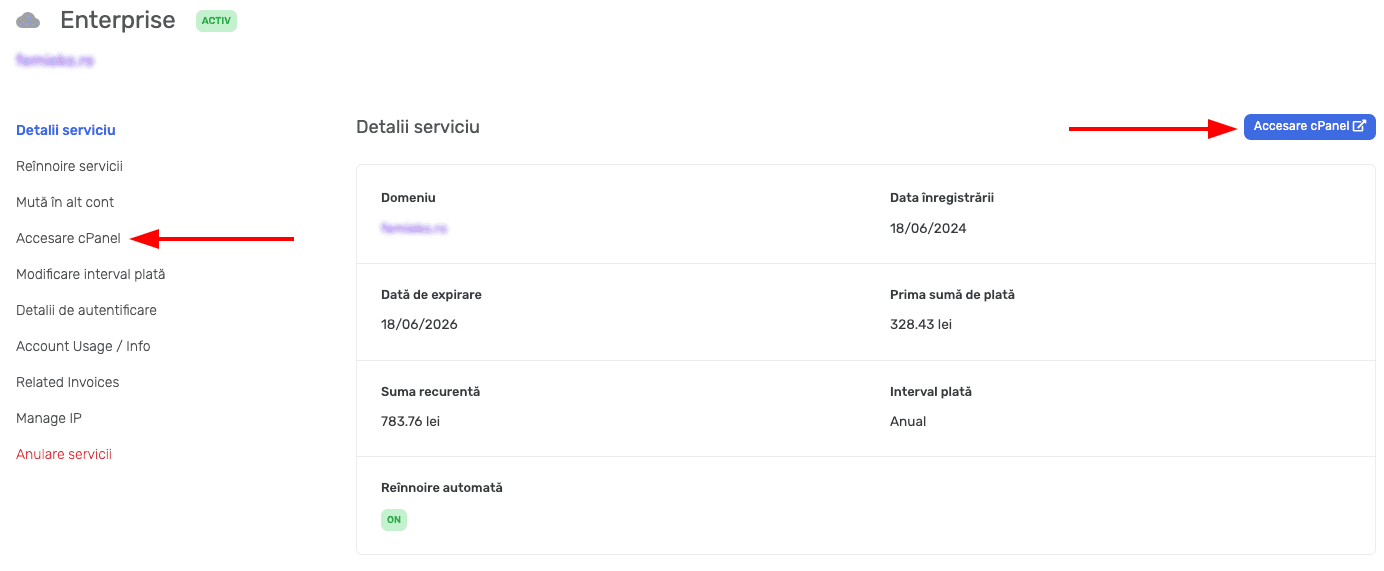The width and height of the screenshot is (1384, 571).
Task: Click the domain link under the Enterprise title
Action: tap(55, 60)
